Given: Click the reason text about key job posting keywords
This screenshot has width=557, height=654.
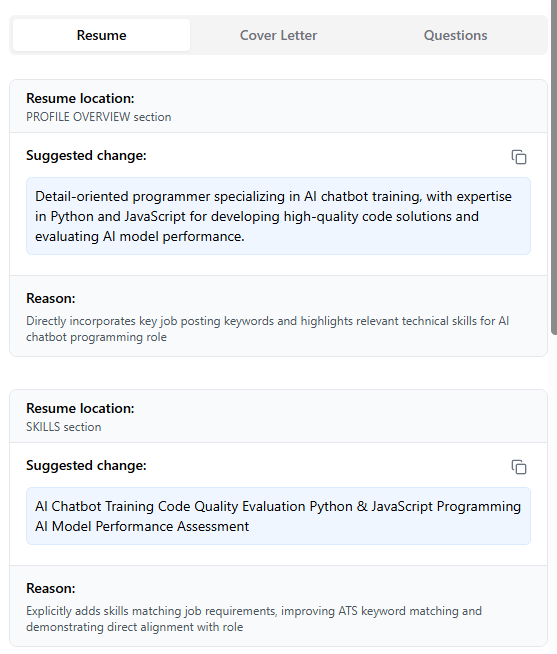Looking at the screenshot, I should [x=267, y=329].
